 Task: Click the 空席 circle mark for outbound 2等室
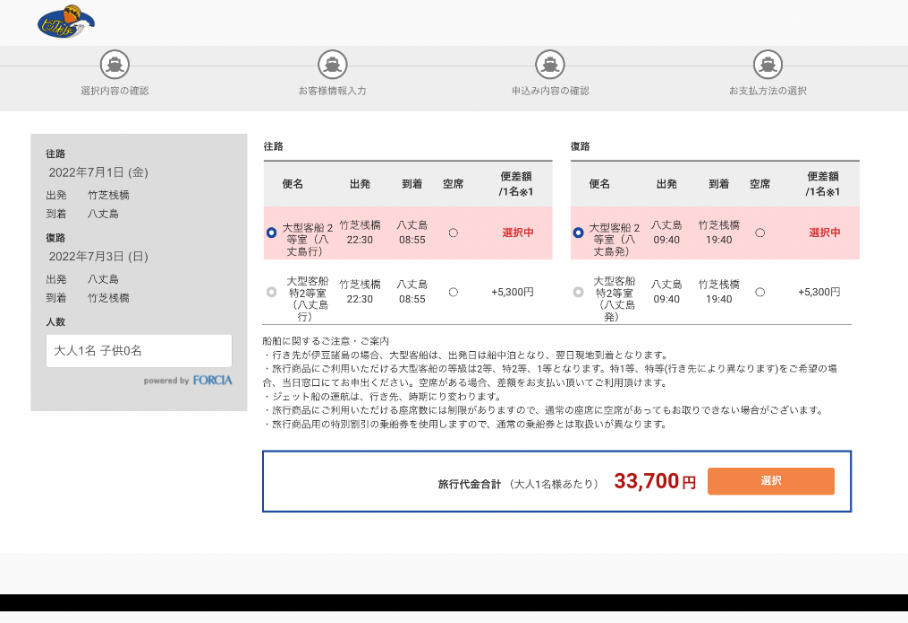pyautogui.click(x=452, y=232)
